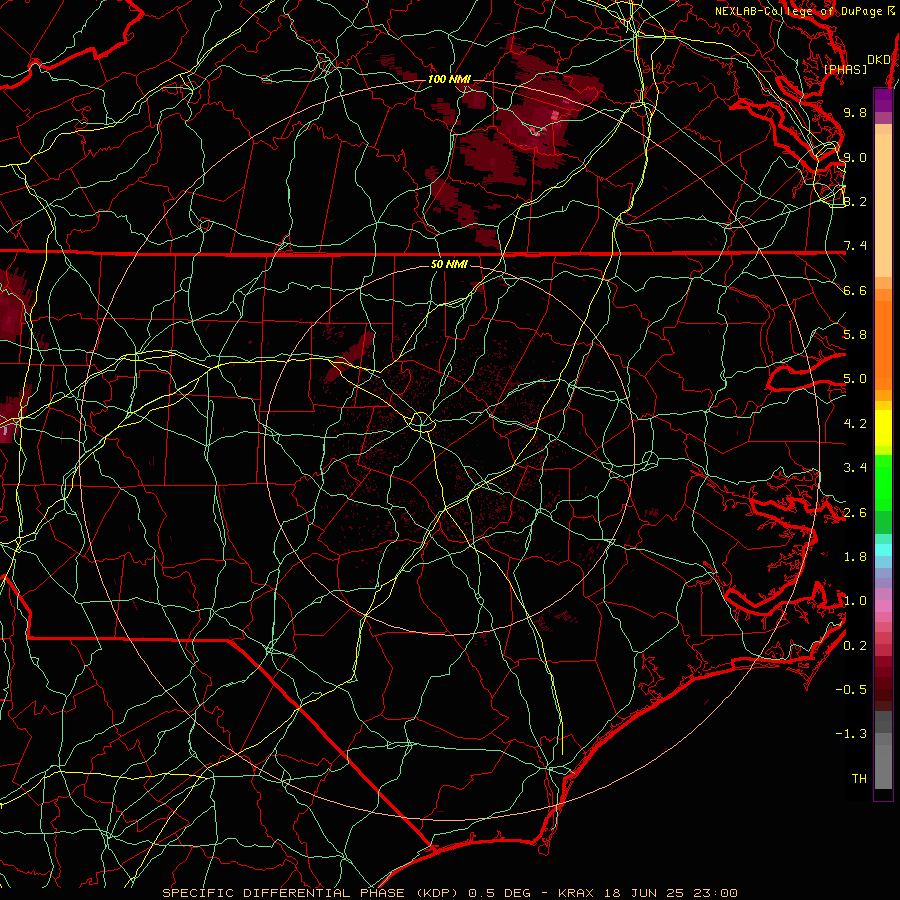900x900 pixels.
Task: Click the 0.2 colorbar value
Action: point(855,645)
